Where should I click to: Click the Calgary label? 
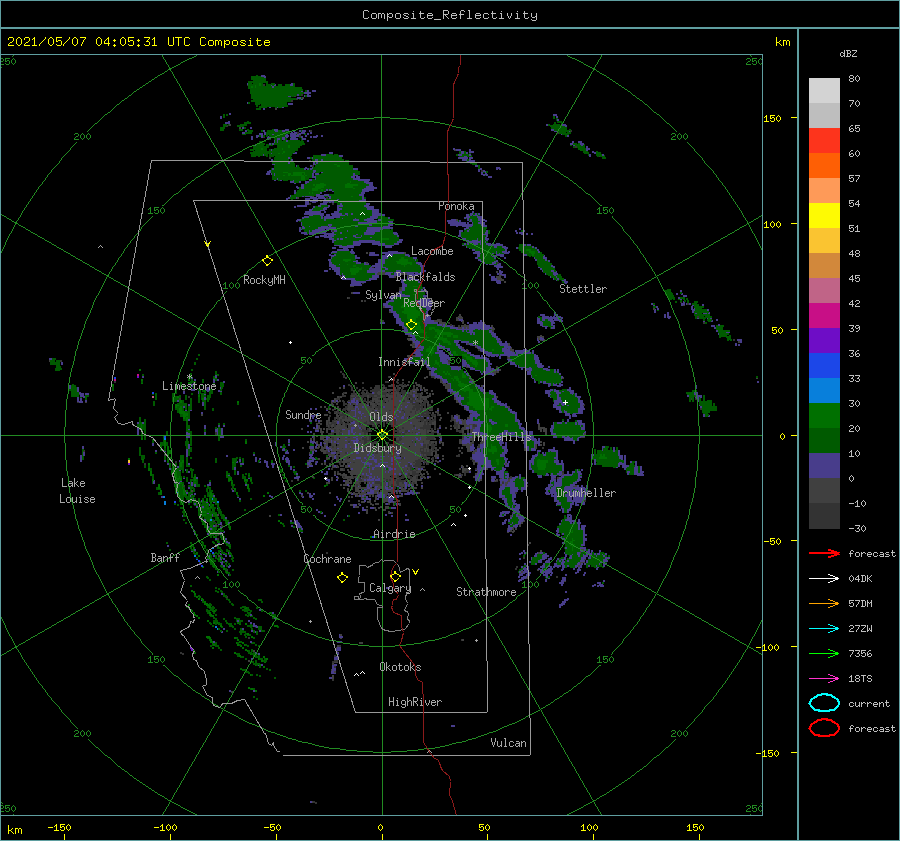pyautogui.click(x=390, y=588)
